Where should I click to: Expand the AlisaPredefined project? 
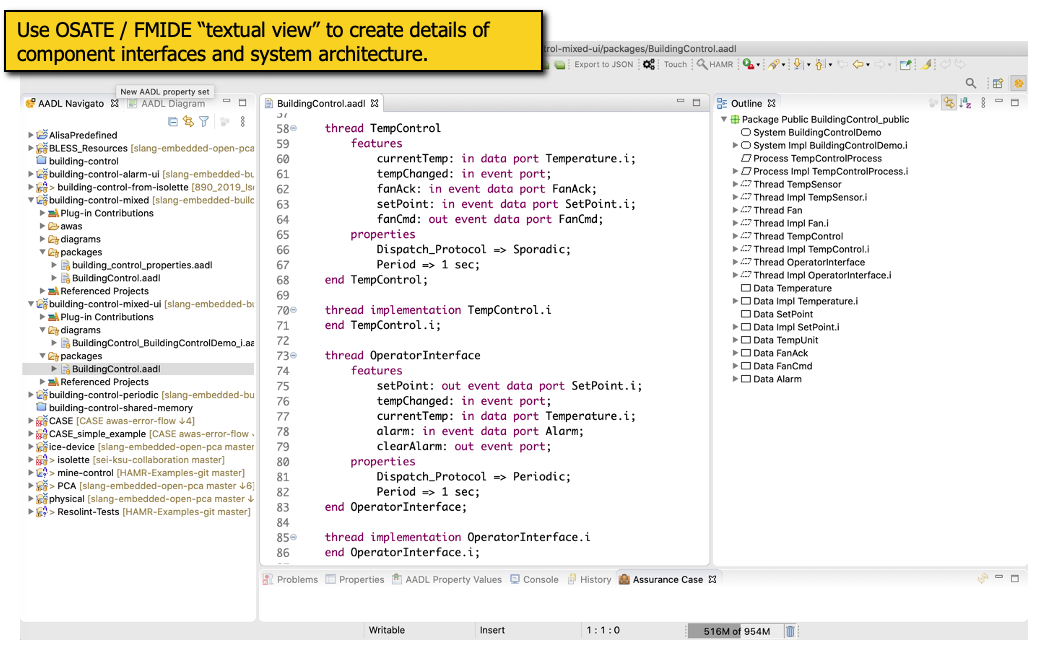tap(31, 135)
